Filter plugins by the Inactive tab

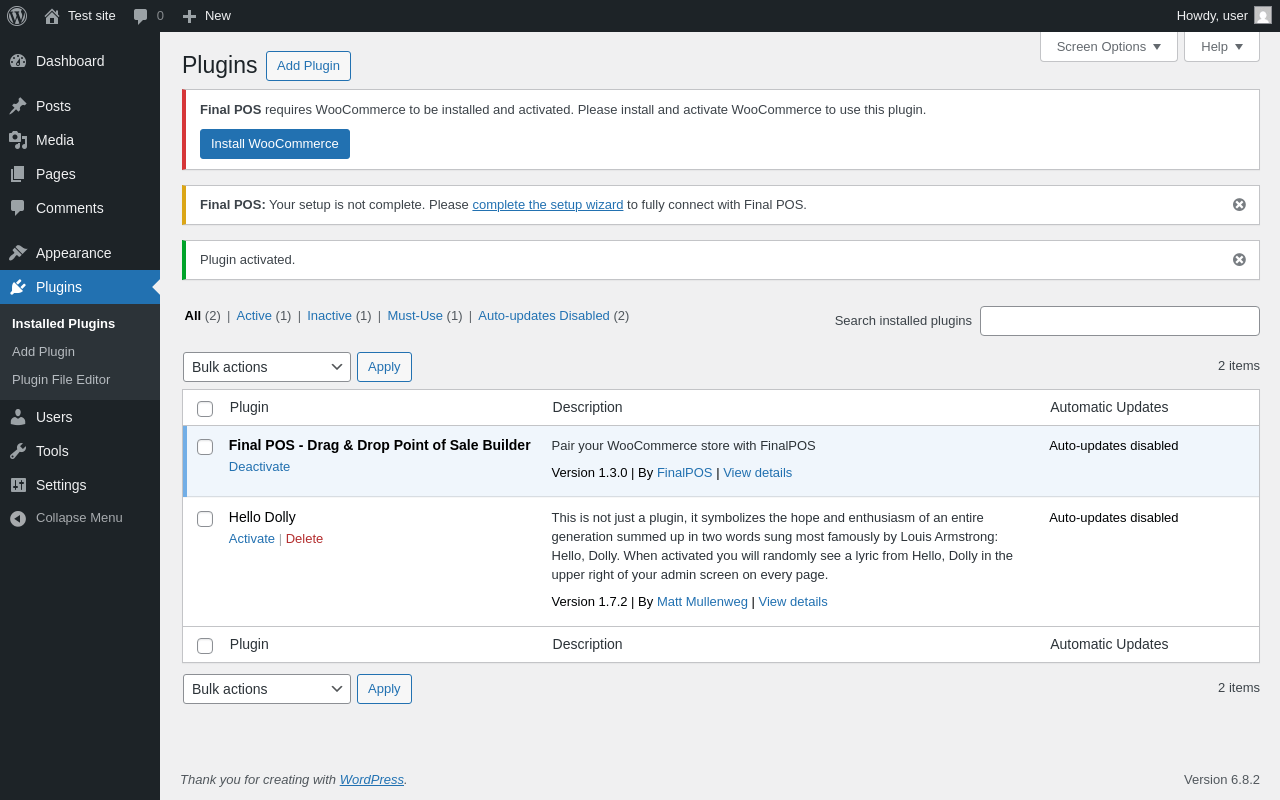[329, 316]
